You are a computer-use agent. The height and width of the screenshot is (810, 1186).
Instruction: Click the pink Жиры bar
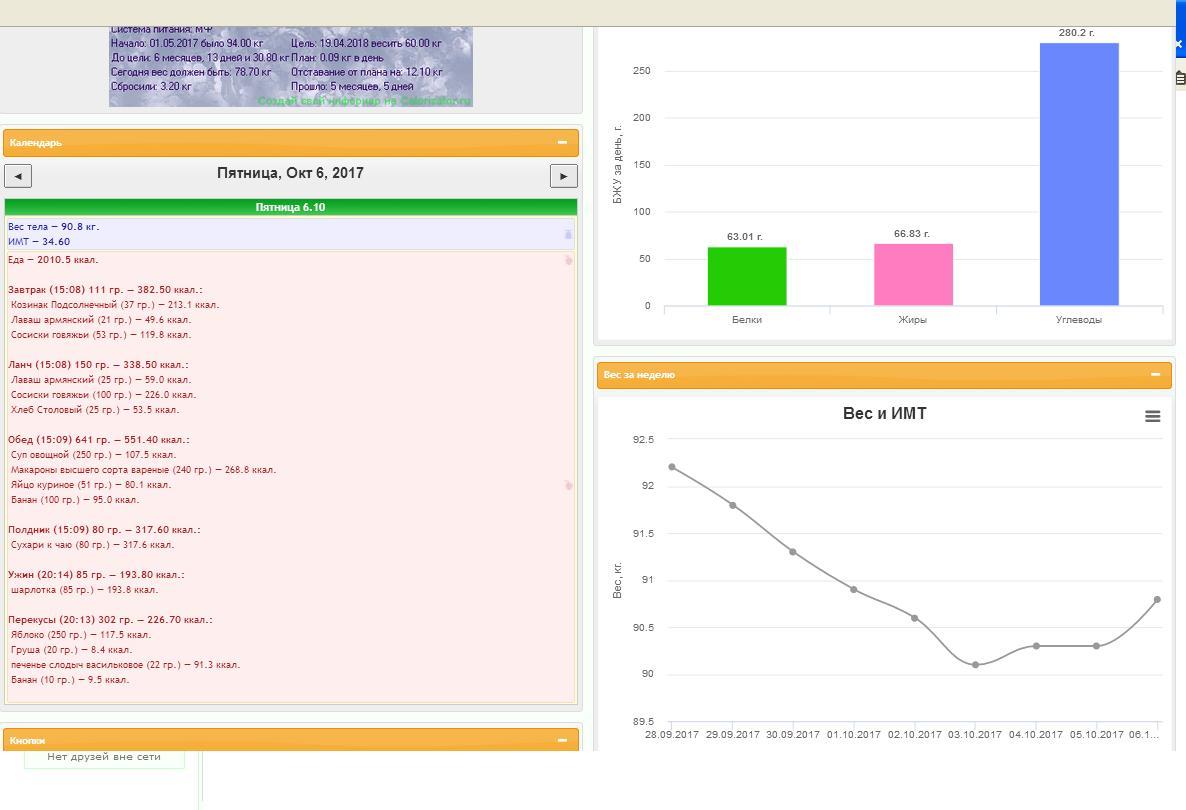pyautogui.click(x=912, y=274)
